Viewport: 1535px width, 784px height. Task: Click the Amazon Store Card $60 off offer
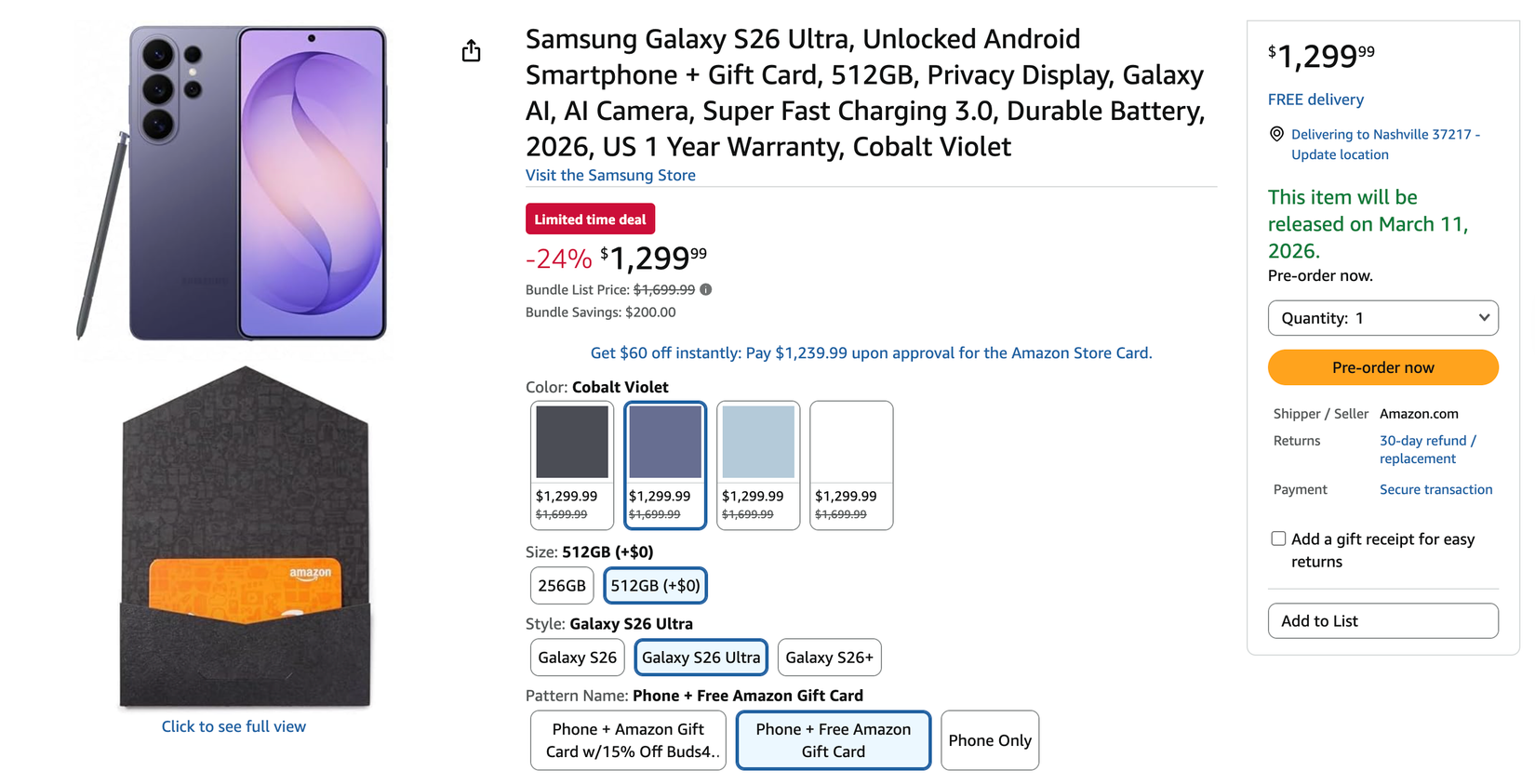click(870, 352)
